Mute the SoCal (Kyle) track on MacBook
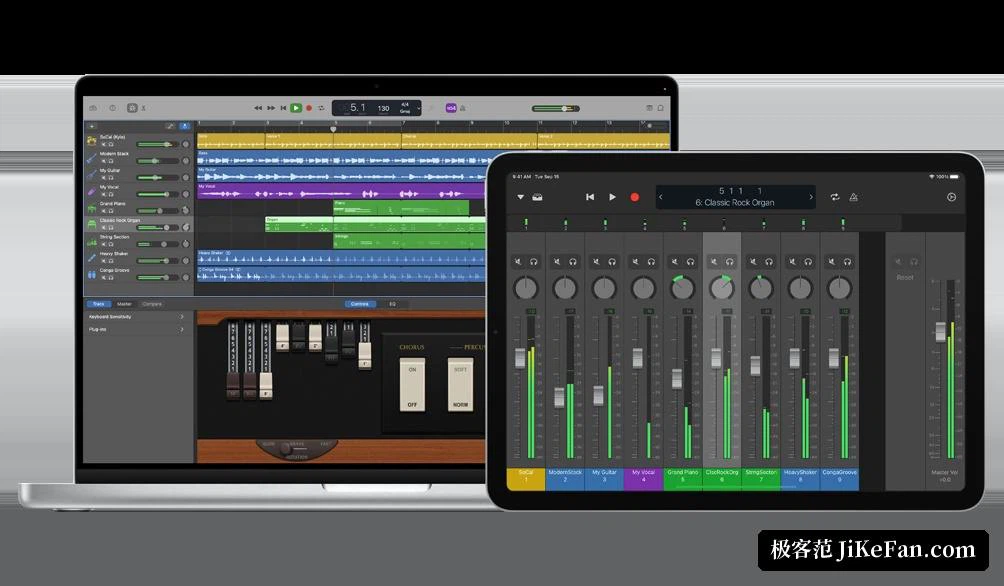 (103, 144)
